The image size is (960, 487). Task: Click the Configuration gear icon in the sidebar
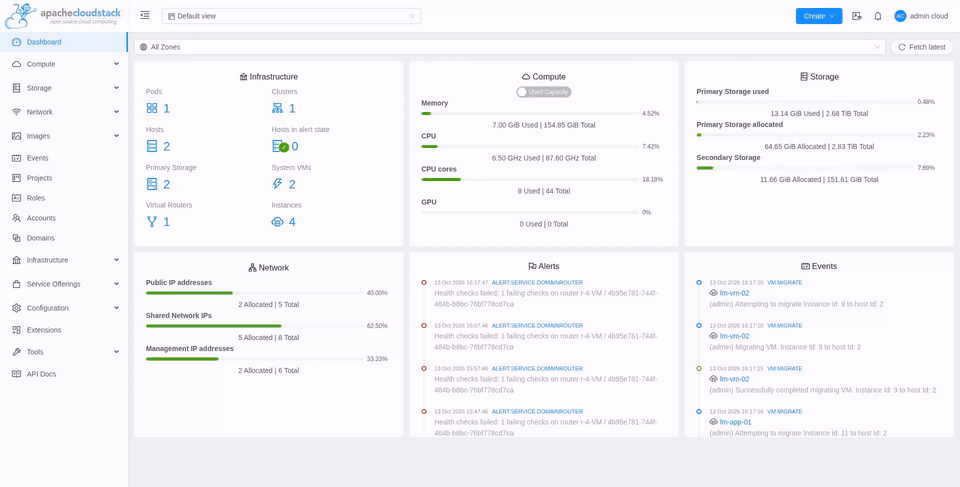click(x=17, y=308)
